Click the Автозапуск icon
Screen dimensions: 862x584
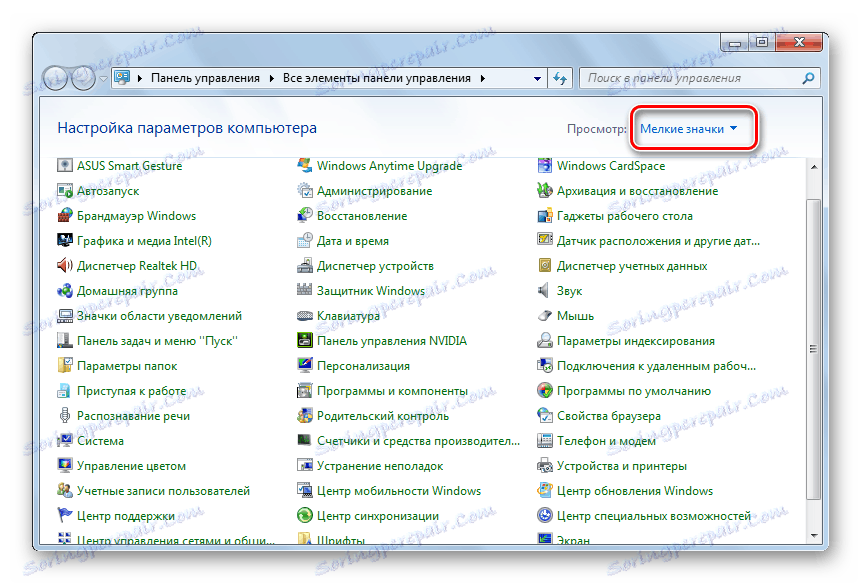[64, 191]
